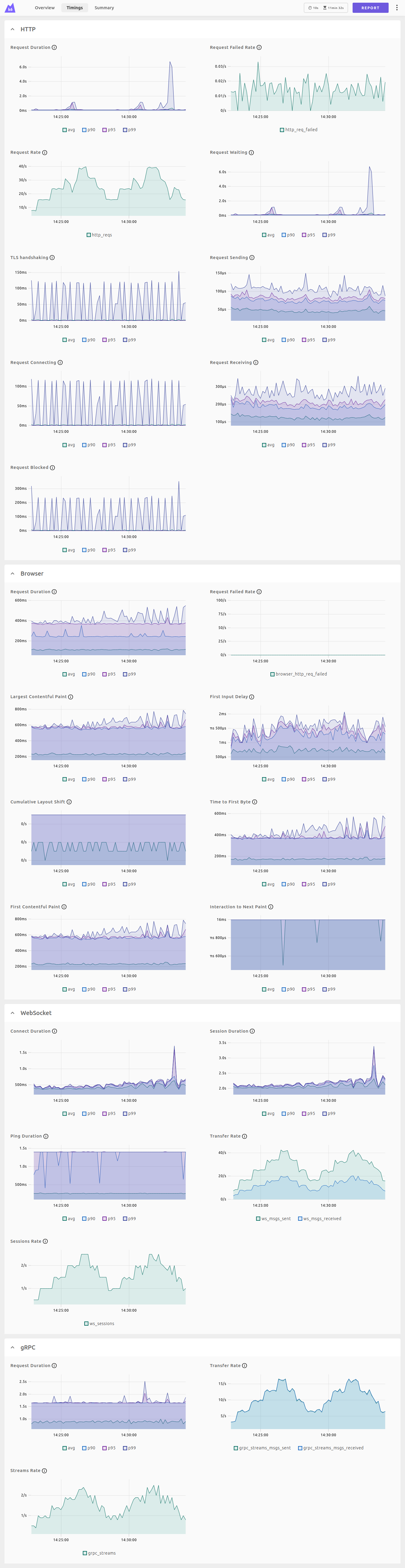The width and height of the screenshot is (405, 1568).
Task: Click the avg swatch in TLS handshaking legend
Action: click(65, 340)
